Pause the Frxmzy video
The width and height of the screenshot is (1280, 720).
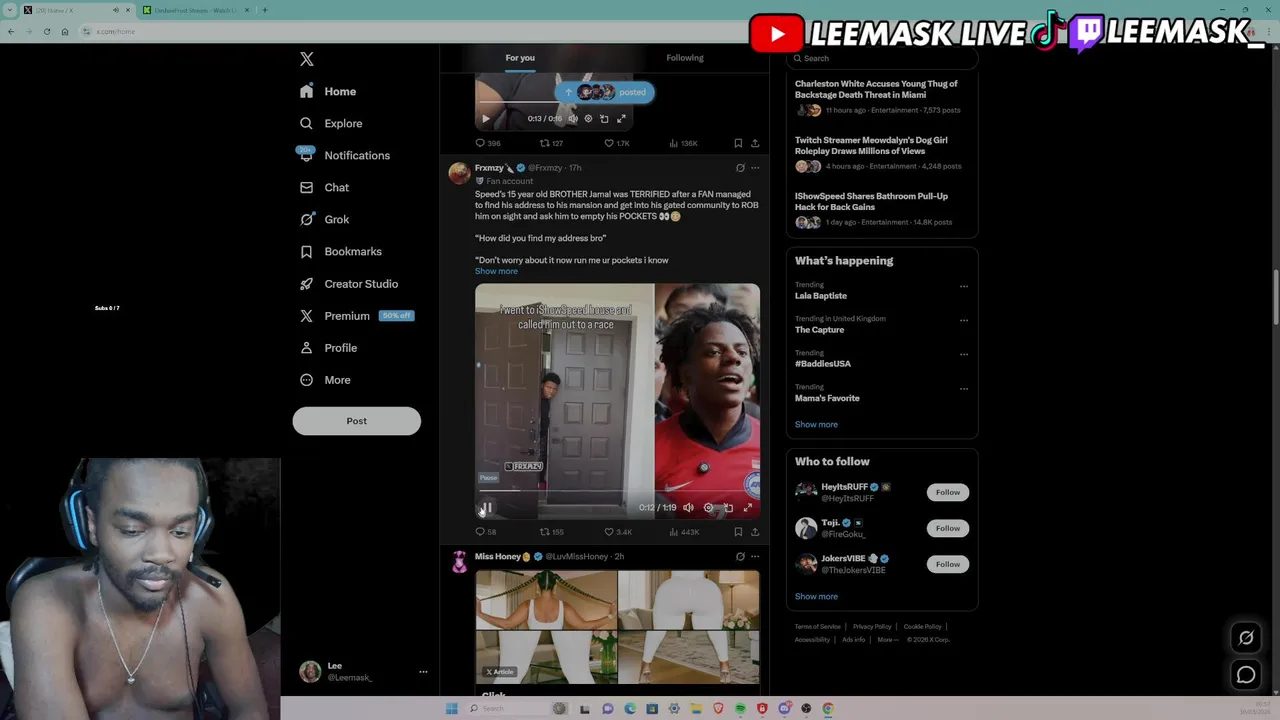[x=487, y=507]
